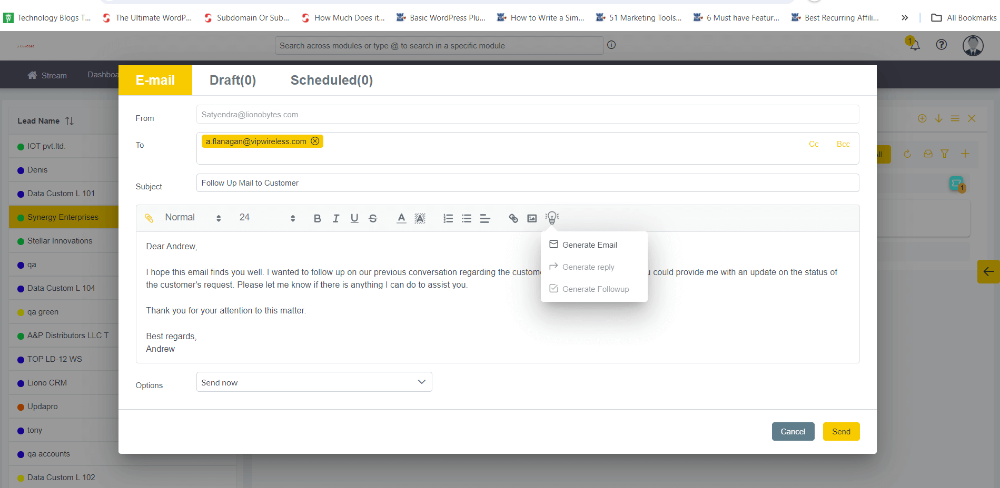1000x488 pixels.
Task: Click into the Subject input field
Action: click(527, 183)
